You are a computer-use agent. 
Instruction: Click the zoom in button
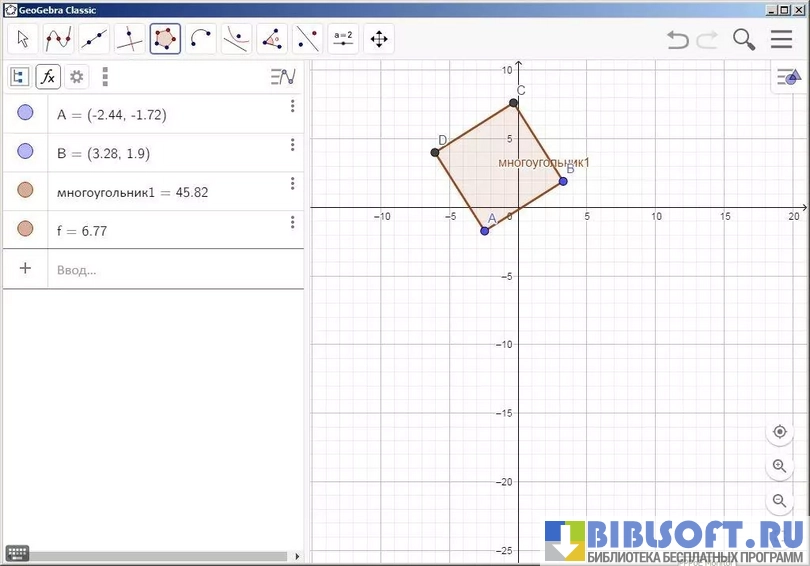tap(780, 466)
